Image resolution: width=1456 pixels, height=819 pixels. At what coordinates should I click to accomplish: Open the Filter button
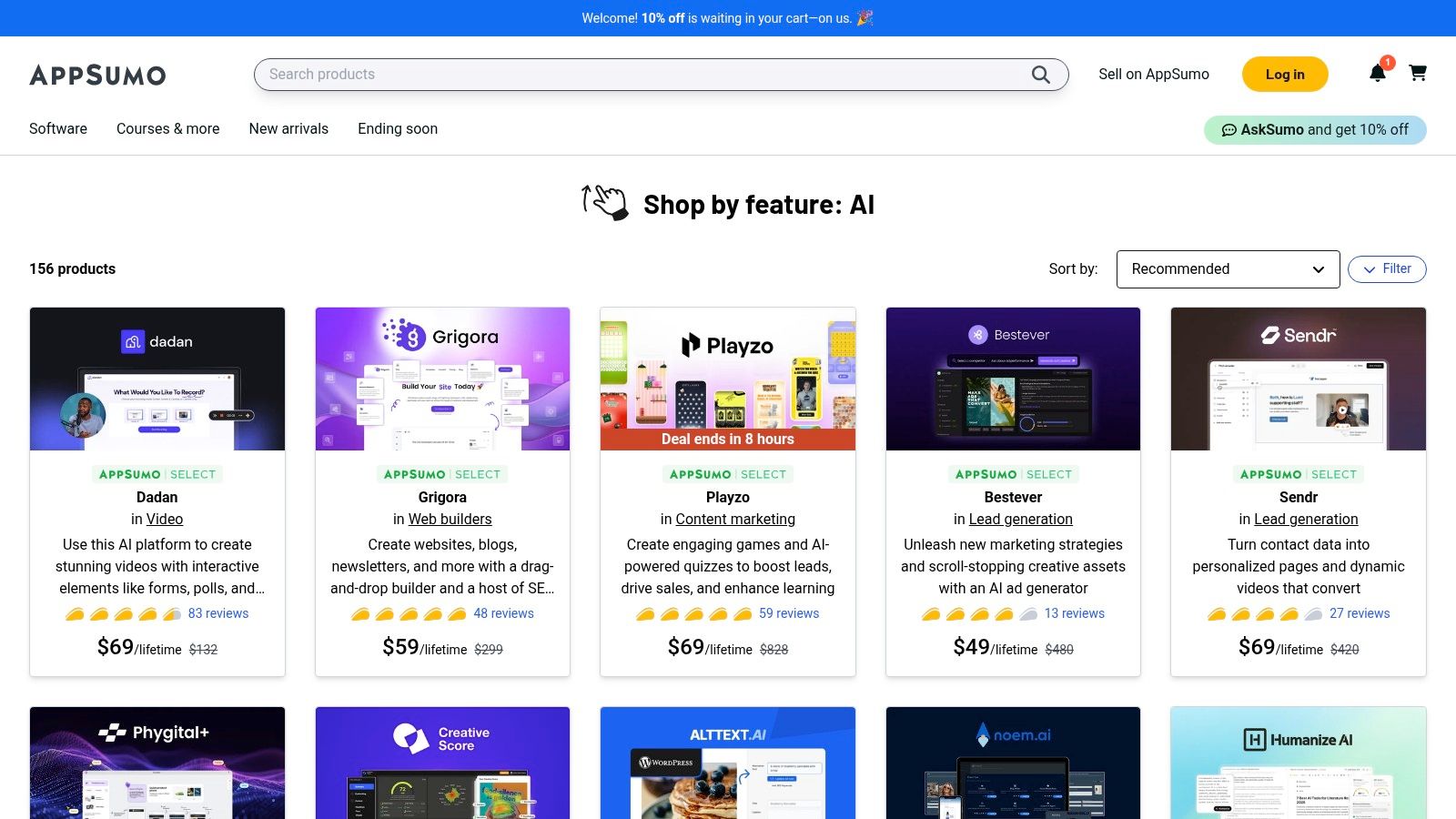point(1387,269)
